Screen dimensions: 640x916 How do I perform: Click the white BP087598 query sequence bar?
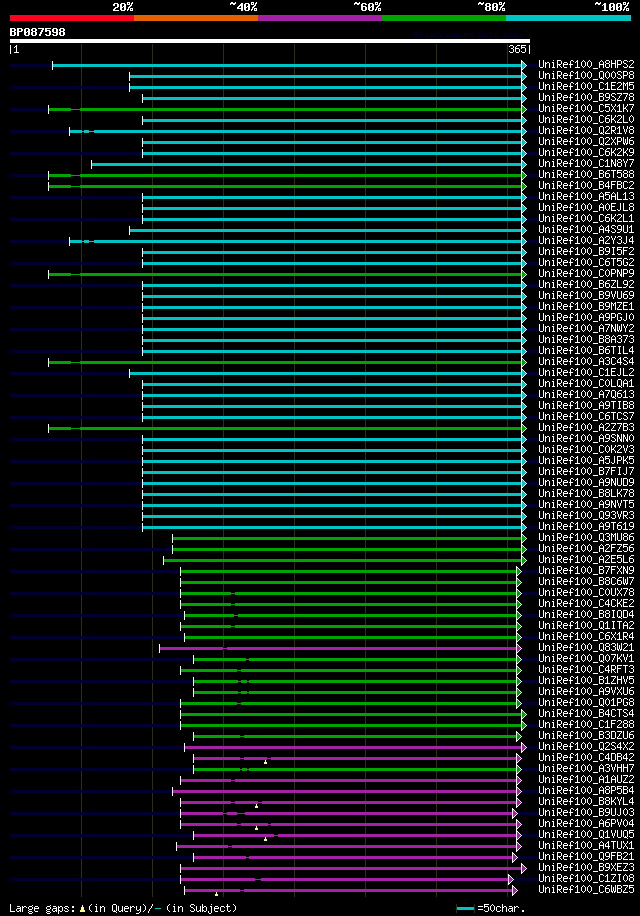pyautogui.click(x=270, y=41)
